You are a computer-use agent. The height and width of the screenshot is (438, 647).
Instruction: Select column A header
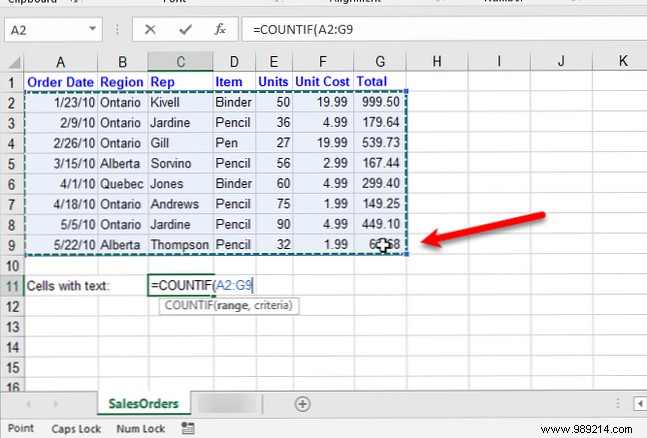(61, 62)
